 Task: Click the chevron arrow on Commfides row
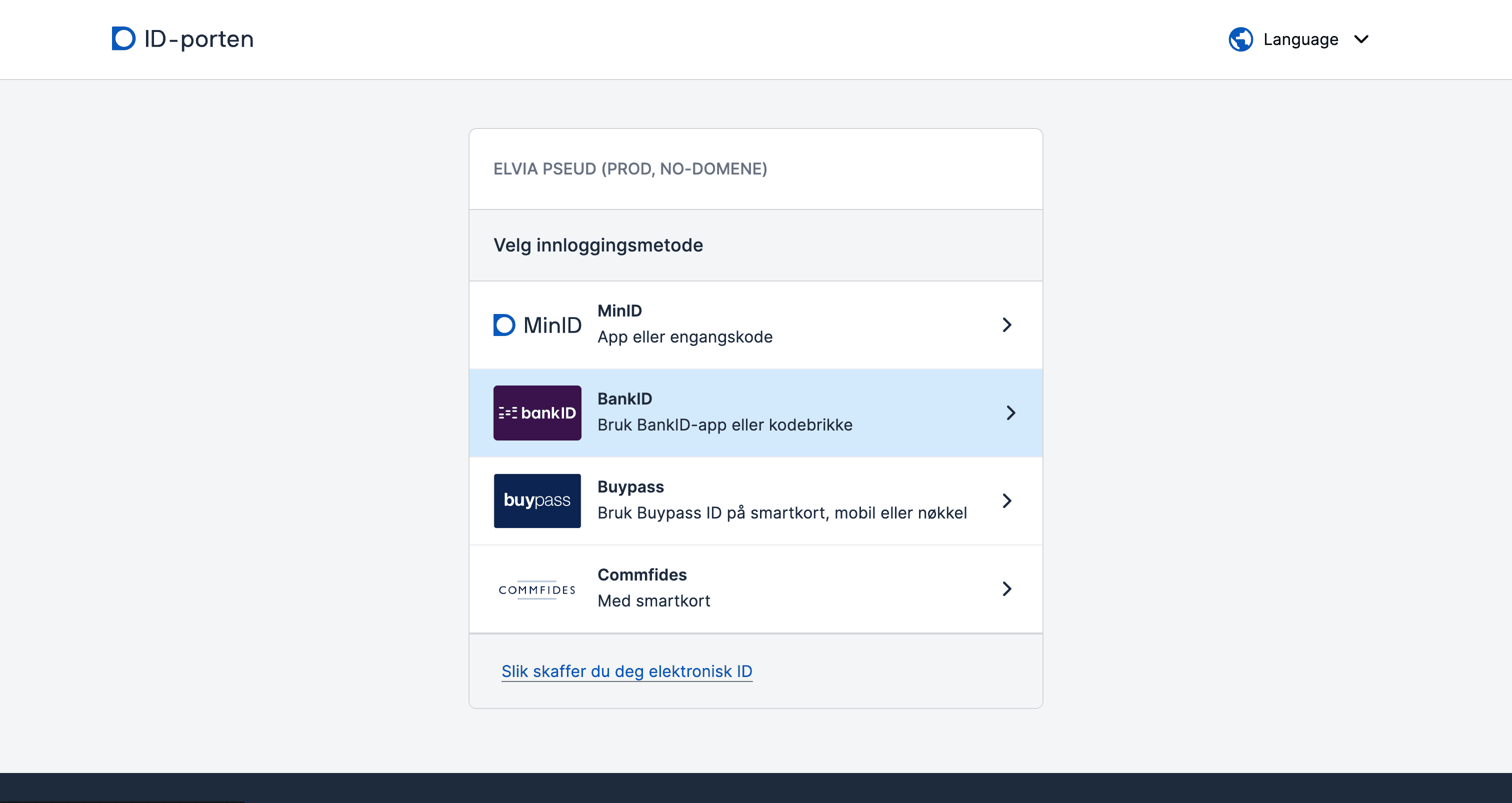(1006, 588)
